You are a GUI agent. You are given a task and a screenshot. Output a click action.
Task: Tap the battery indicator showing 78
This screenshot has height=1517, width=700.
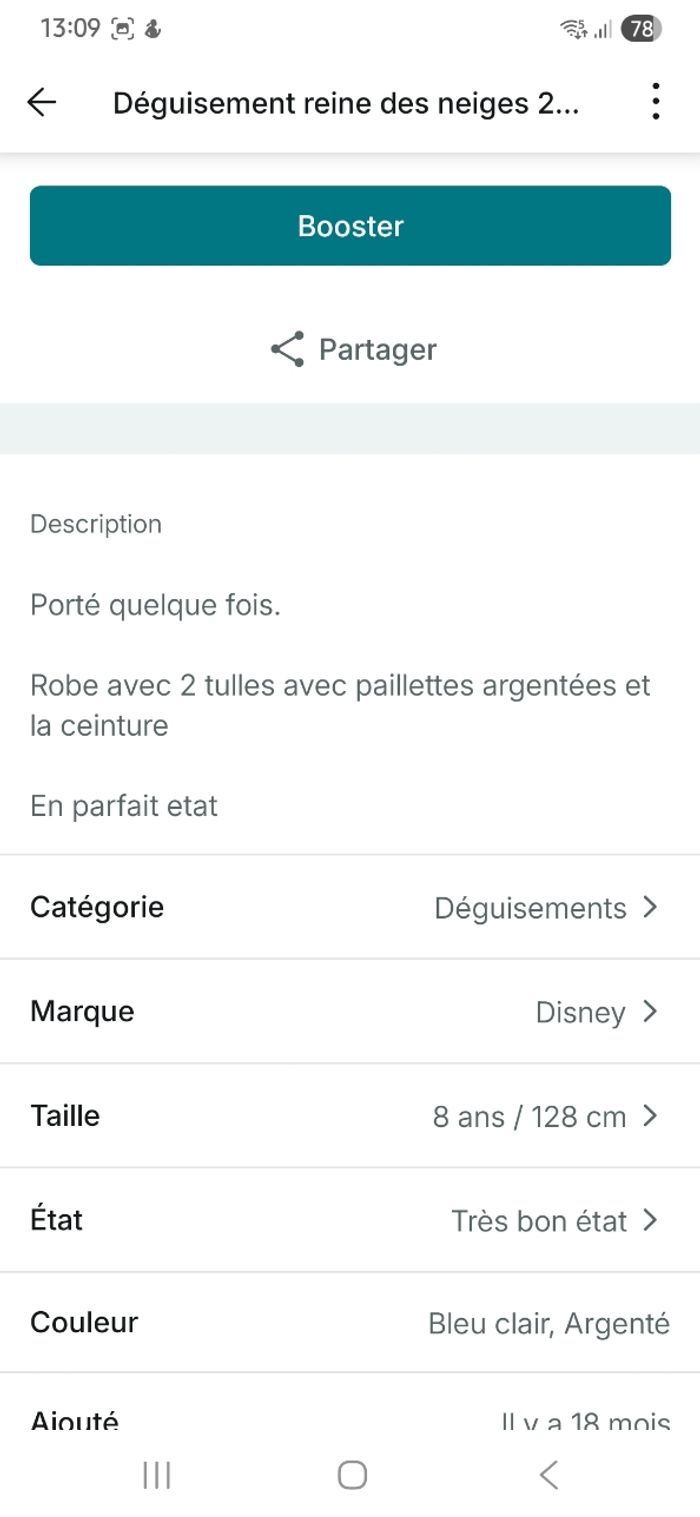(x=640, y=29)
